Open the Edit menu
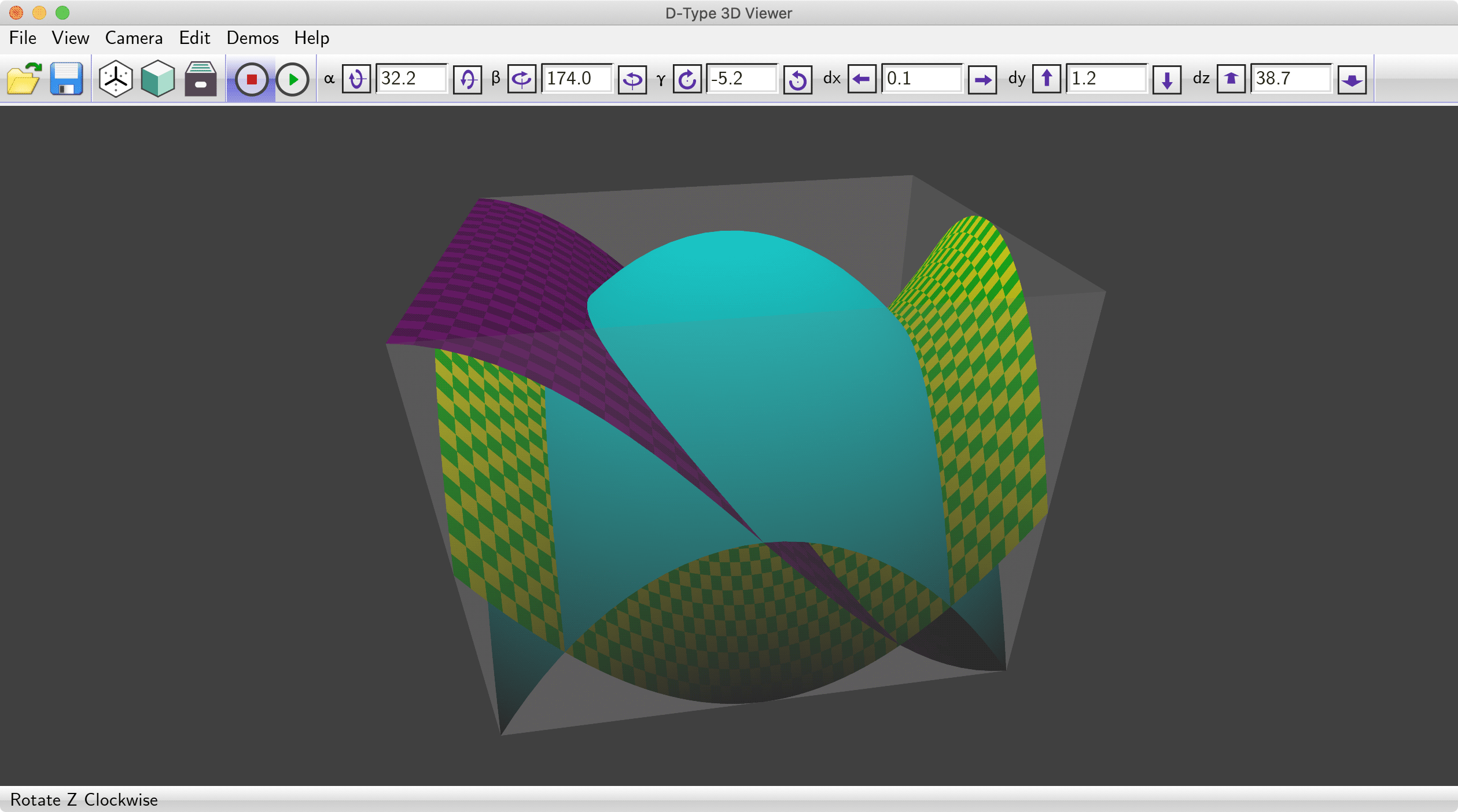 (x=194, y=38)
